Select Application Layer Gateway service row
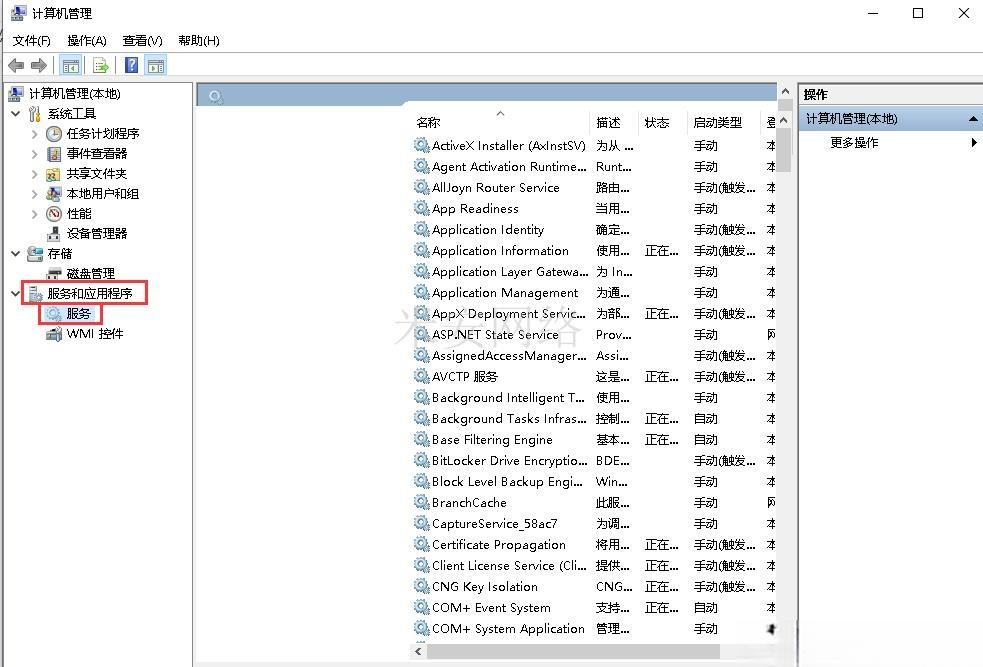 [x=594, y=271]
